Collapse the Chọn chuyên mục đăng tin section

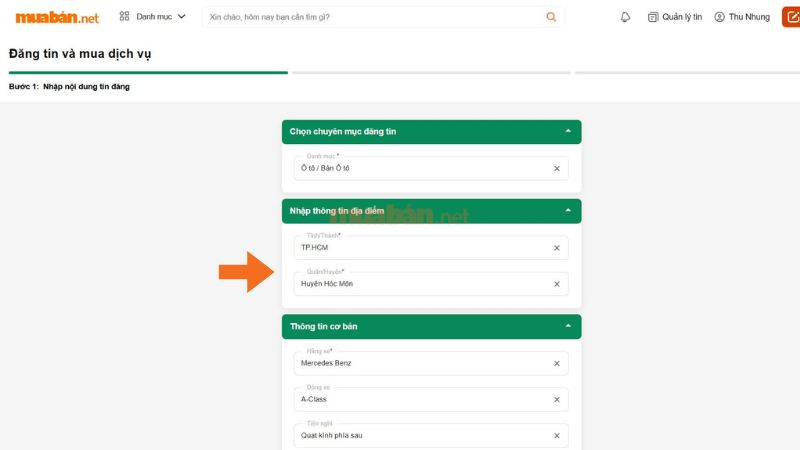click(568, 131)
